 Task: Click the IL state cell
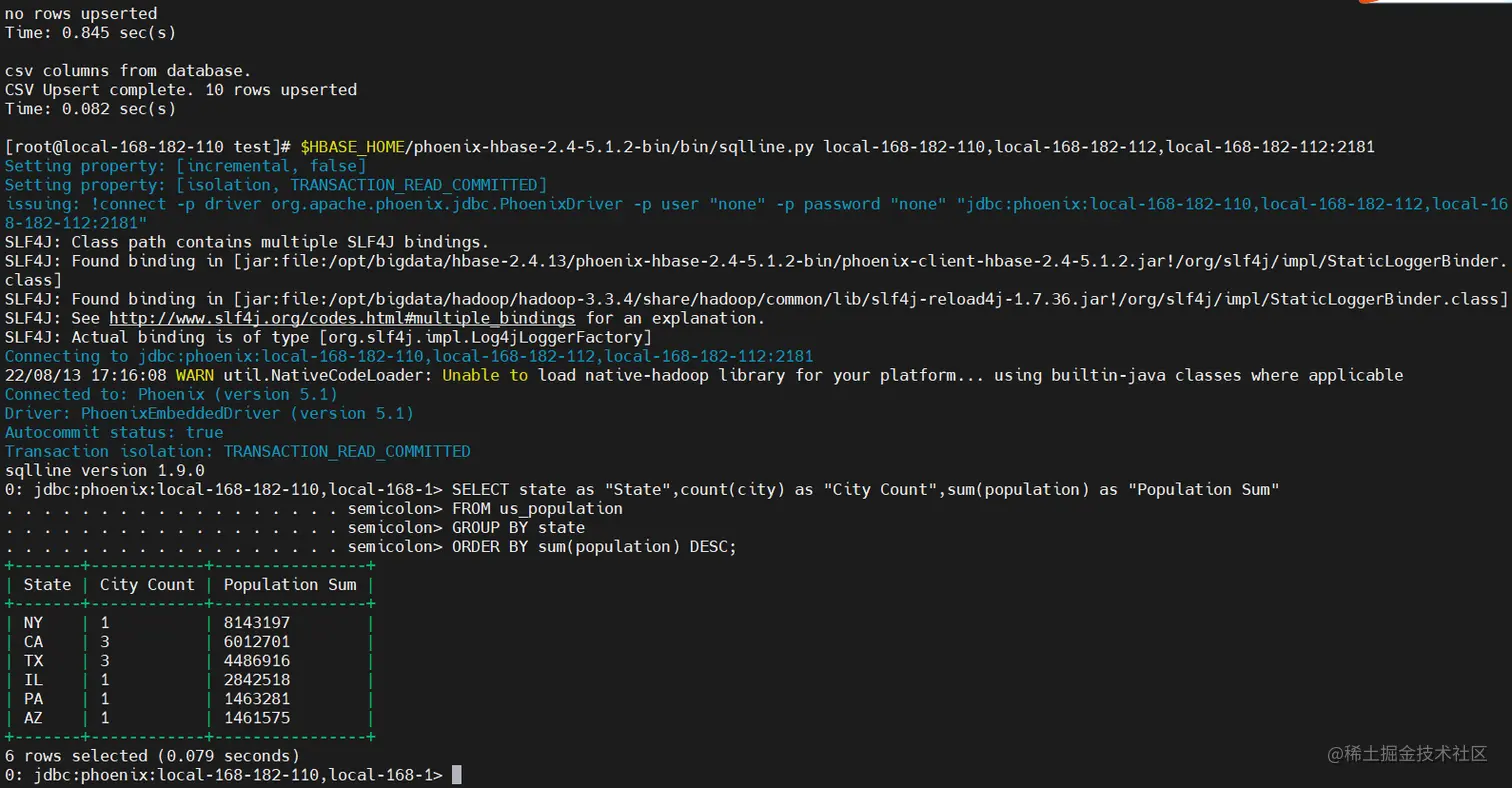(x=33, y=680)
